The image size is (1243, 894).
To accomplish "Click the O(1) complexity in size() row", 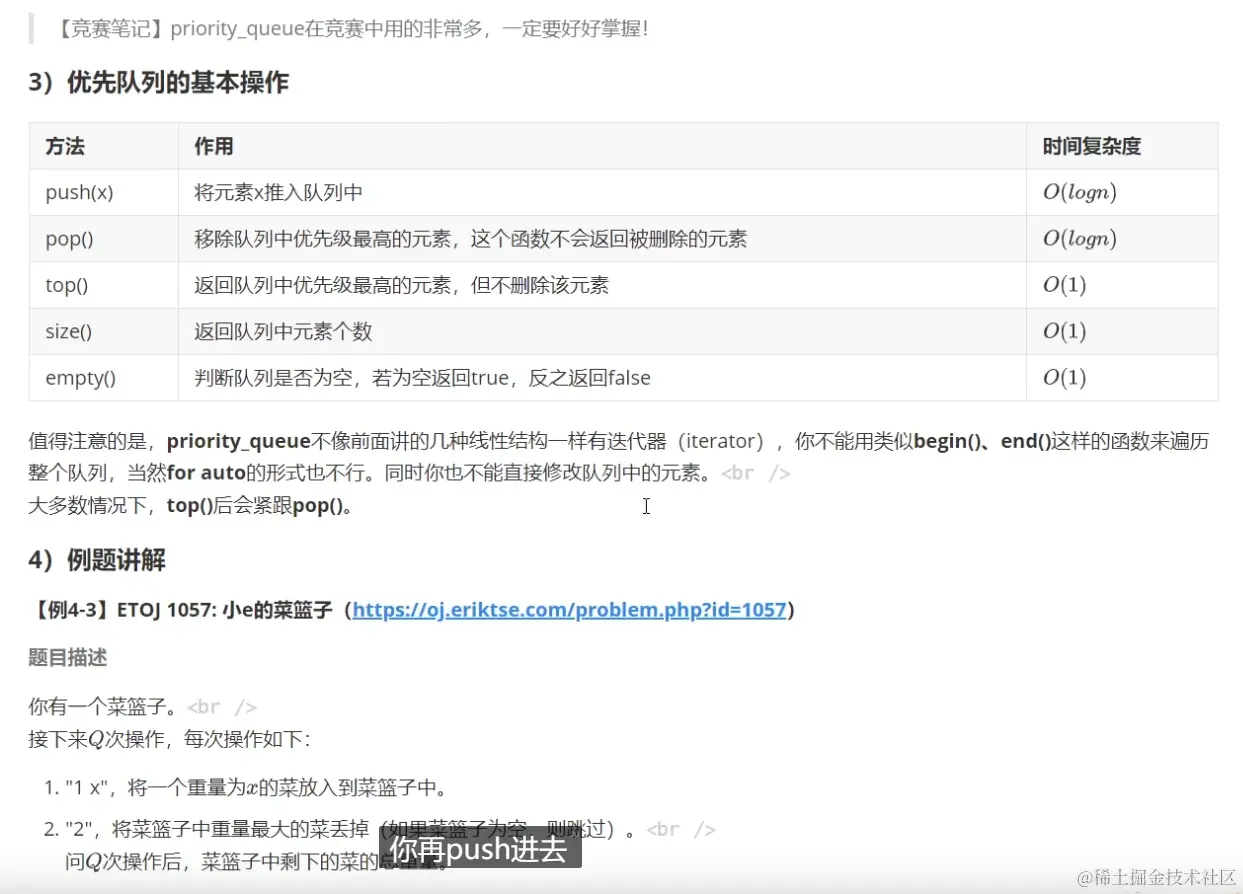I will coord(1064,331).
